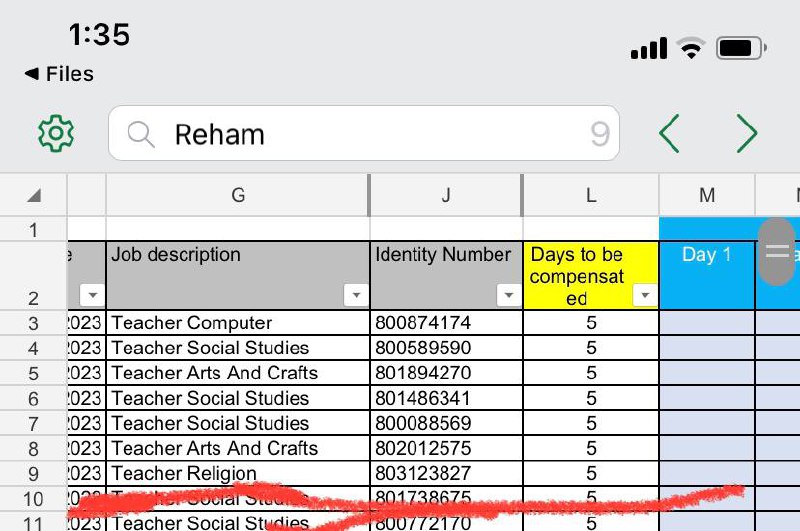The width and height of the screenshot is (800, 531).
Task: Tap the freeze pane drag handle
Action: click(x=777, y=252)
